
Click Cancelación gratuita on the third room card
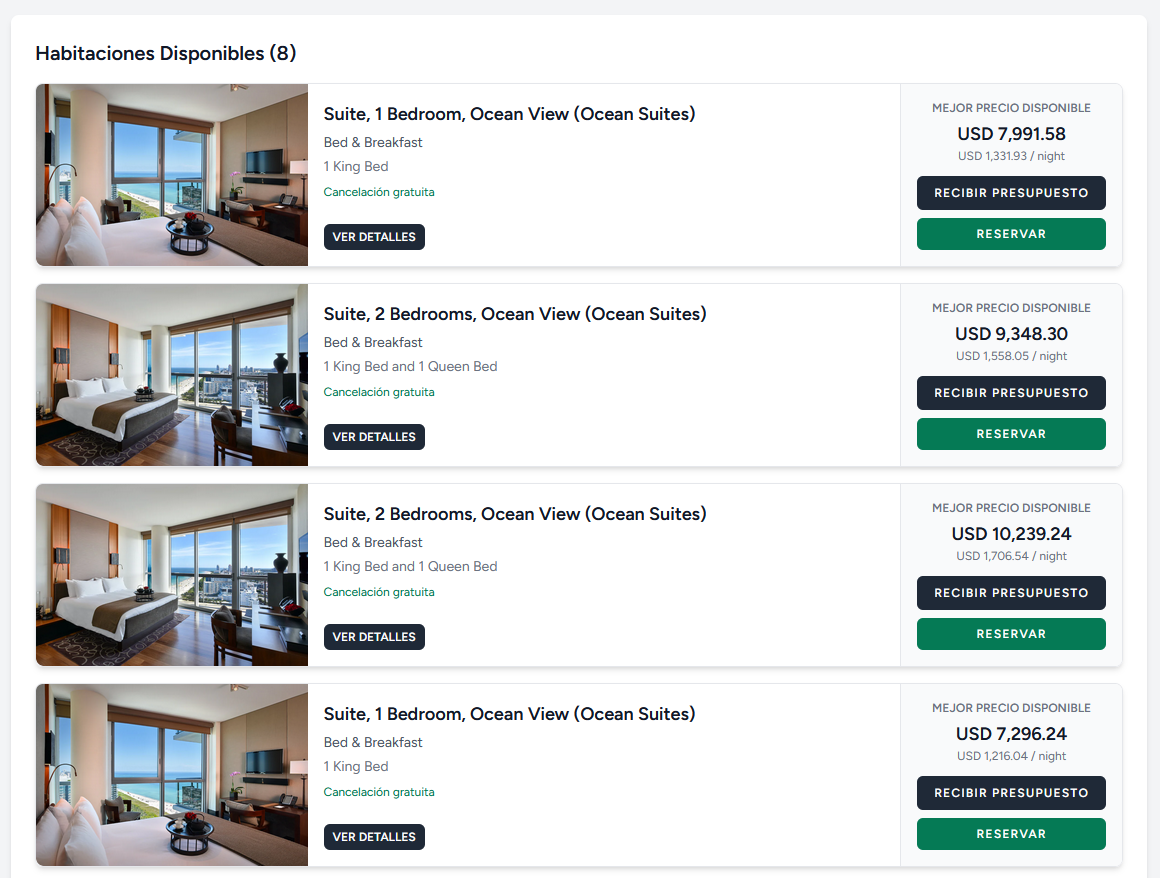tap(379, 591)
